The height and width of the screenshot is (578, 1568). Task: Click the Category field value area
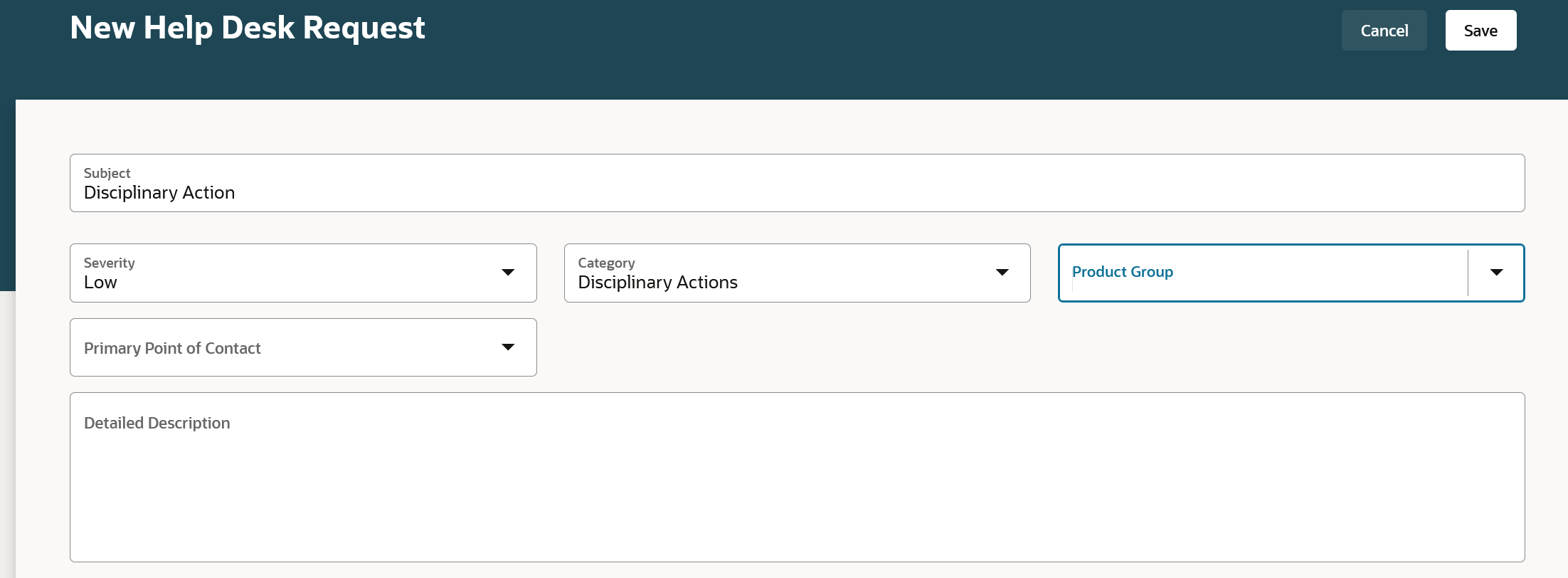[657, 282]
